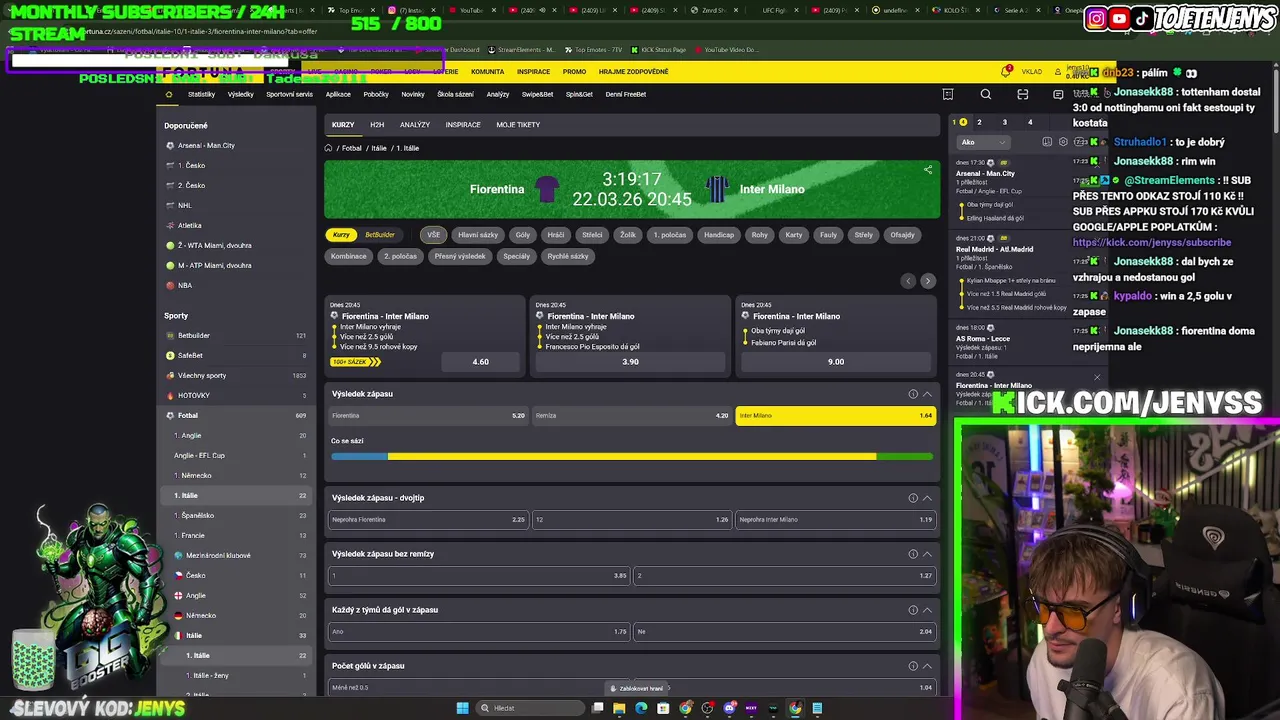Select Neprohra Fiorentina odds 2.25
Screen dimensions: 1280x720
(x=428, y=520)
